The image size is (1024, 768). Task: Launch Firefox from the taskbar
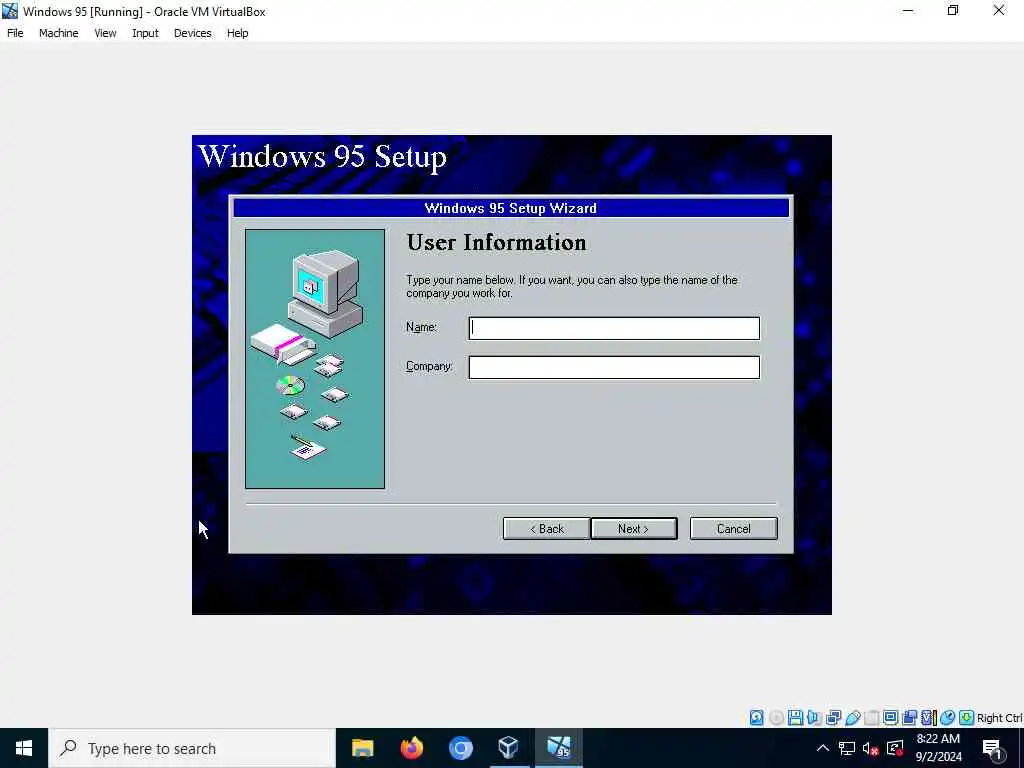pyautogui.click(x=411, y=748)
